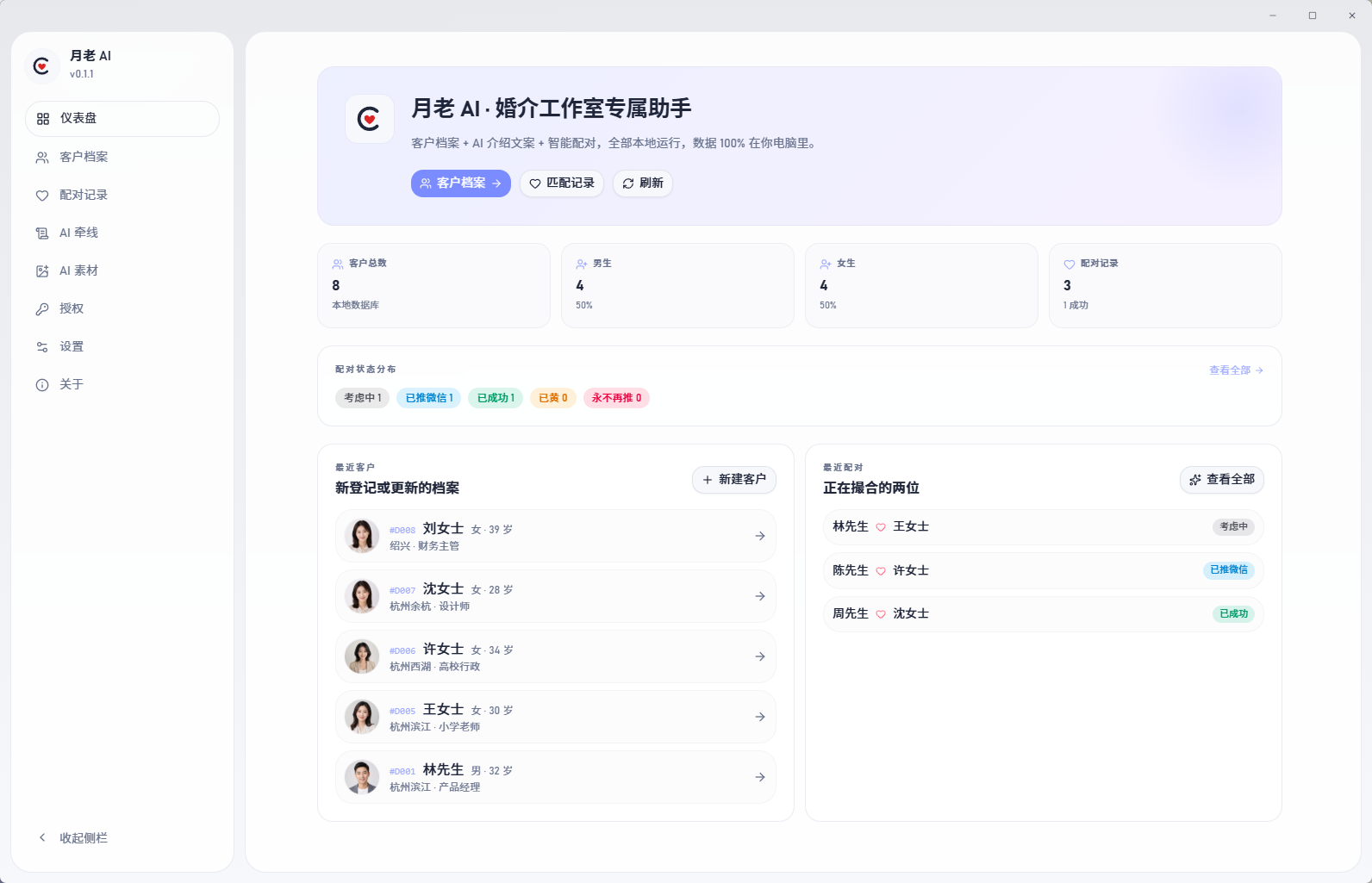Click the 男生 stat card
This screenshot has height=883, width=1372.
pyautogui.click(x=677, y=285)
